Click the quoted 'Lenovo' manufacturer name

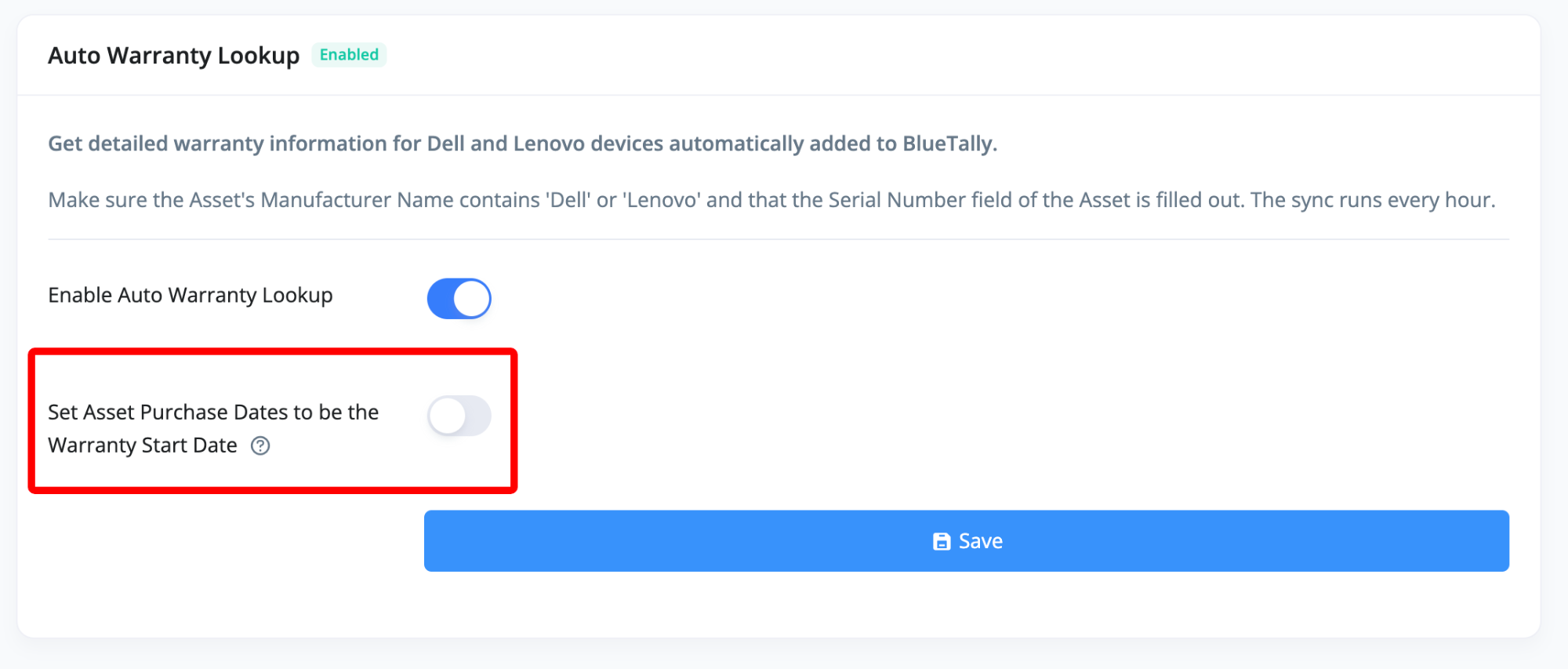pyautogui.click(x=661, y=200)
